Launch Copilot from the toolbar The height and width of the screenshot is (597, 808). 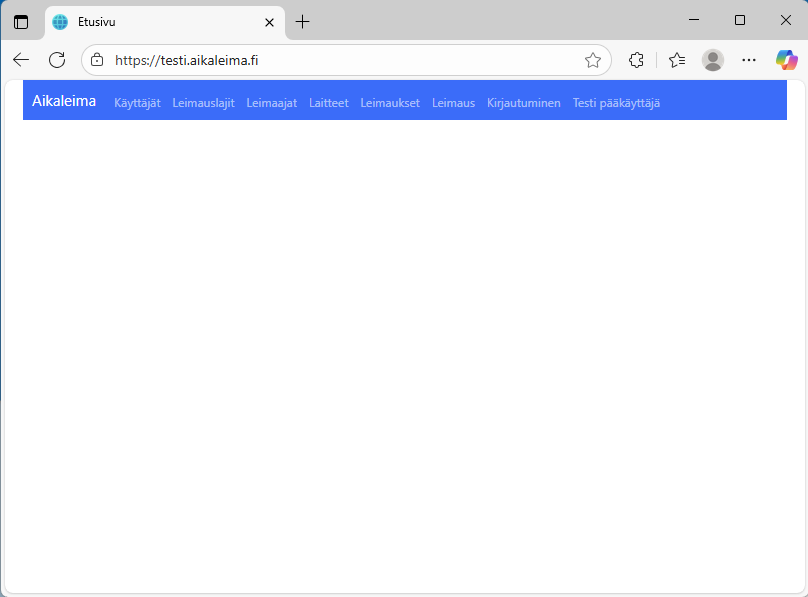point(787,60)
